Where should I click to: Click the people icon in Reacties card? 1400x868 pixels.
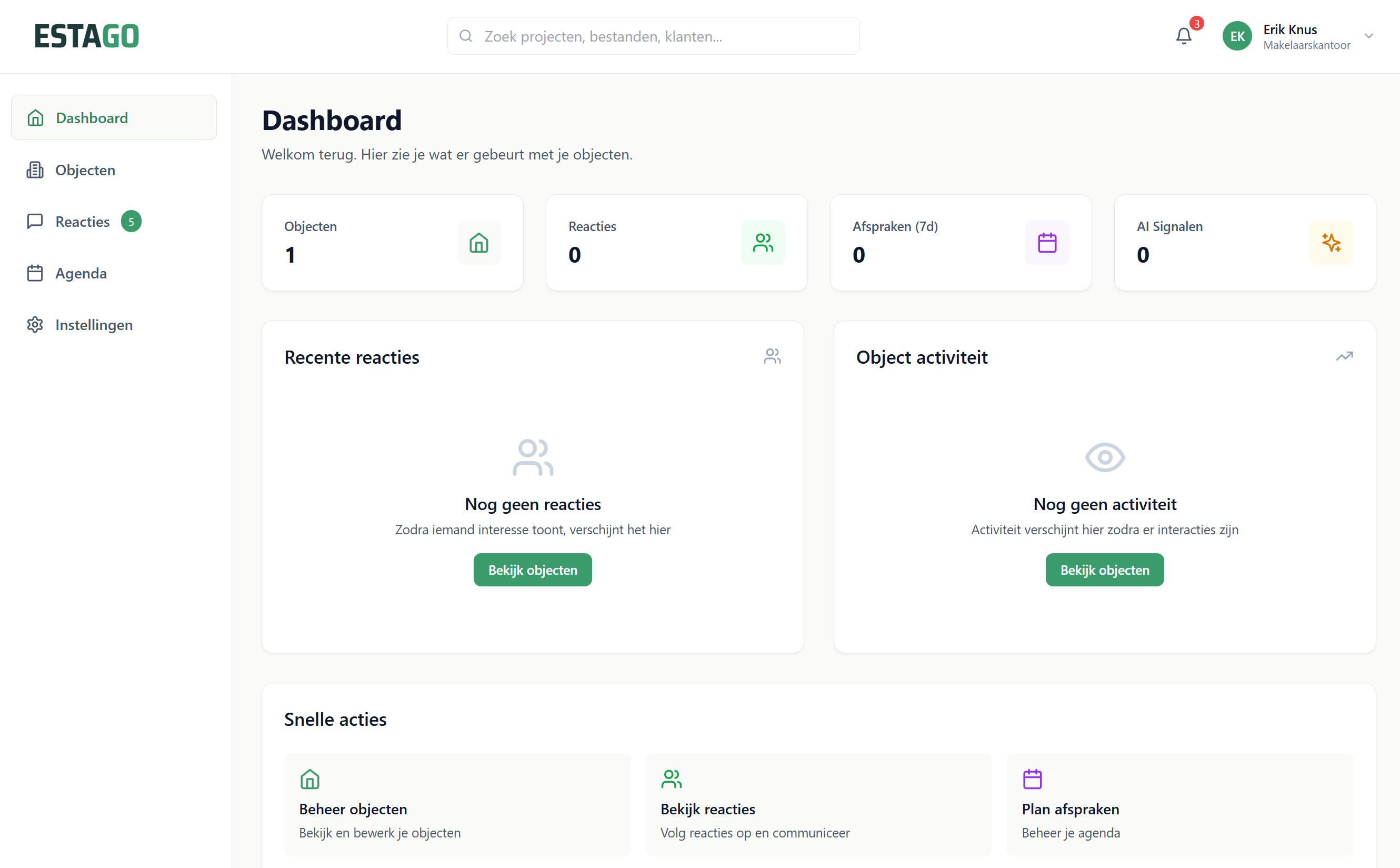(x=763, y=243)
